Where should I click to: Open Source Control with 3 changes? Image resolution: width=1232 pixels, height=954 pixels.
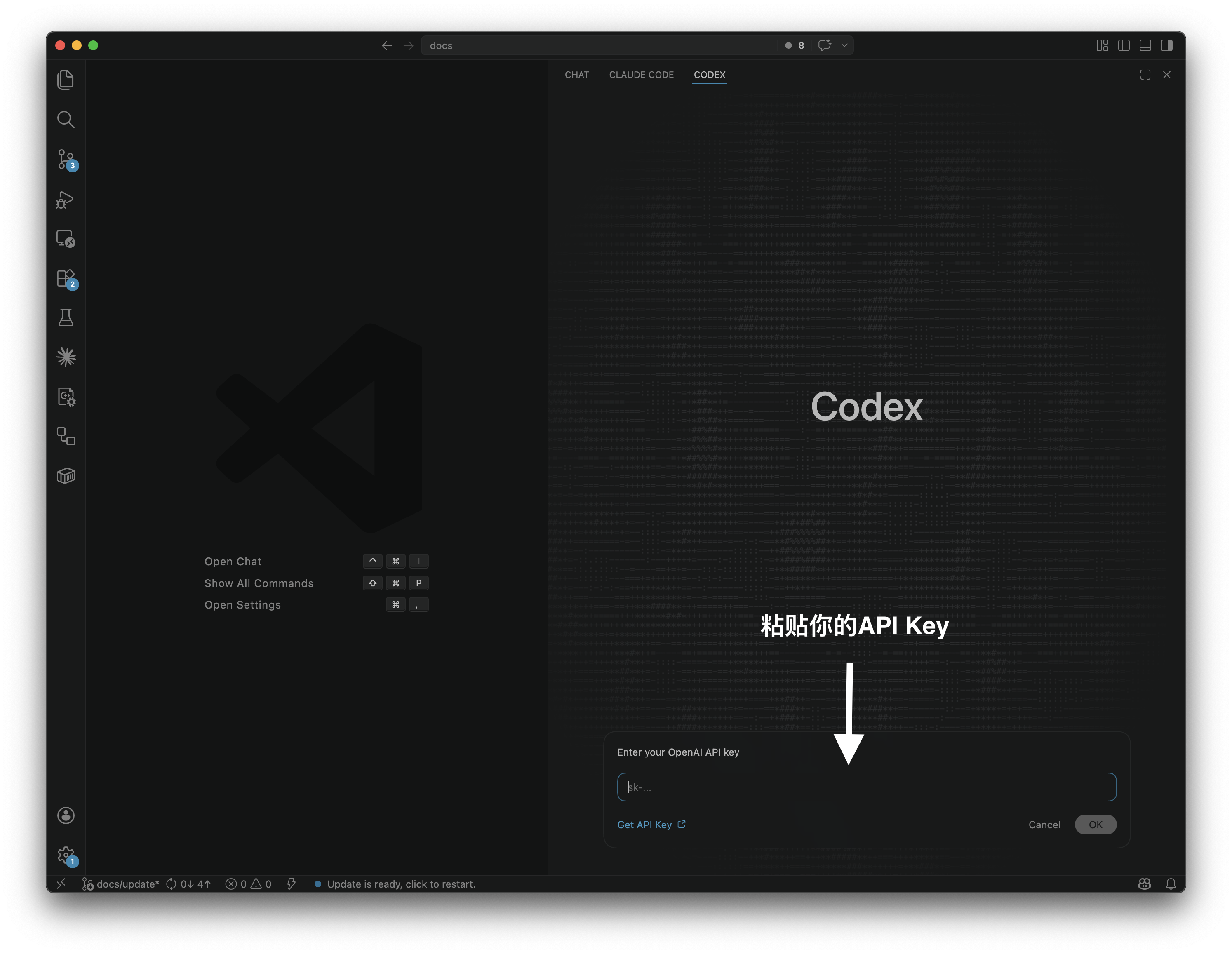(66, 160)
